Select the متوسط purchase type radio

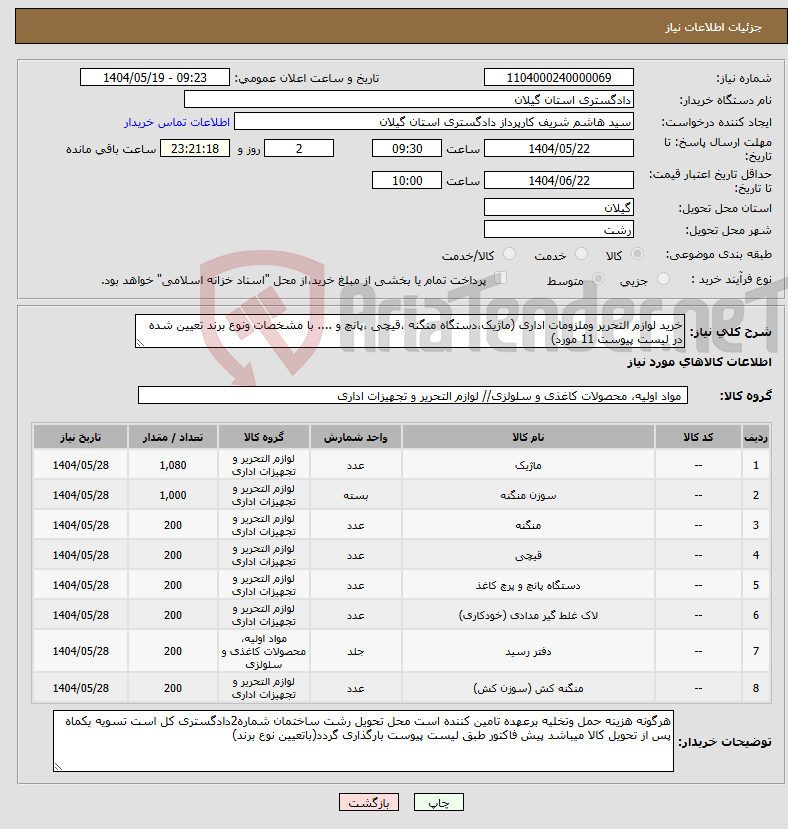coord(599,279)
